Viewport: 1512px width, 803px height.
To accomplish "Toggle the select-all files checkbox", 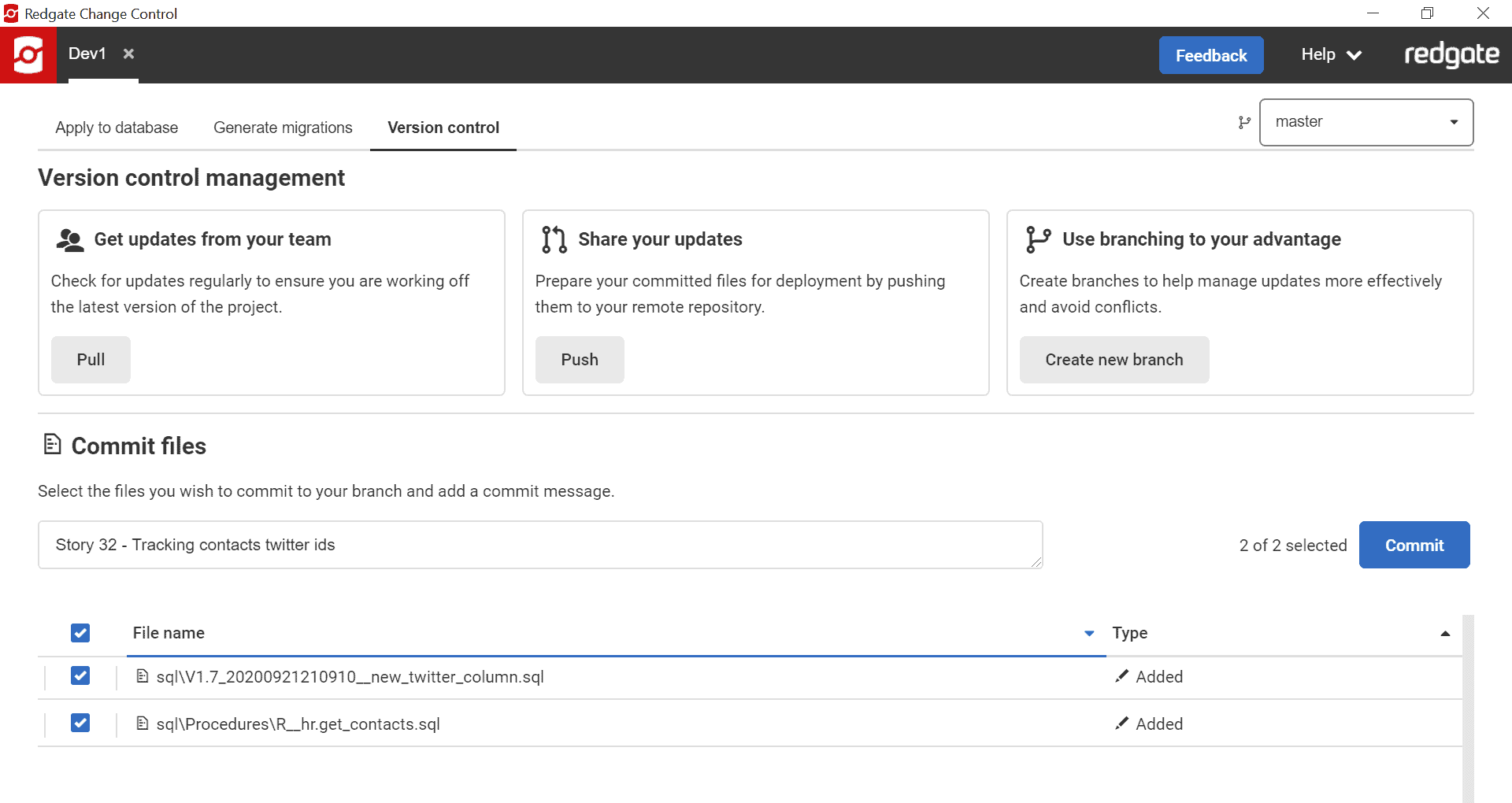I will pyautogui.click(x=80, y=633).
